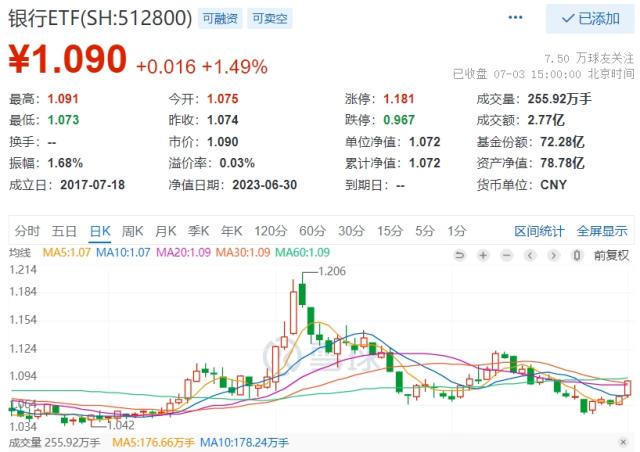
Task: Click the 7.50 万球友关注 followers text
Action: pos(589,59)
